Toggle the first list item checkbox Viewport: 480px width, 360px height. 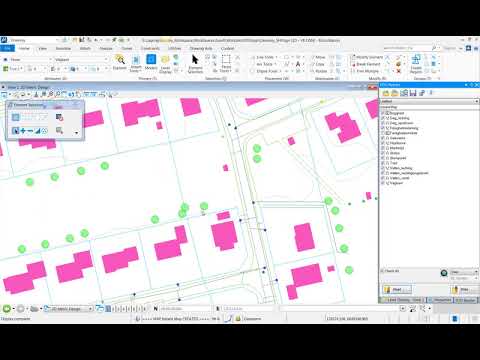[383, 113]
